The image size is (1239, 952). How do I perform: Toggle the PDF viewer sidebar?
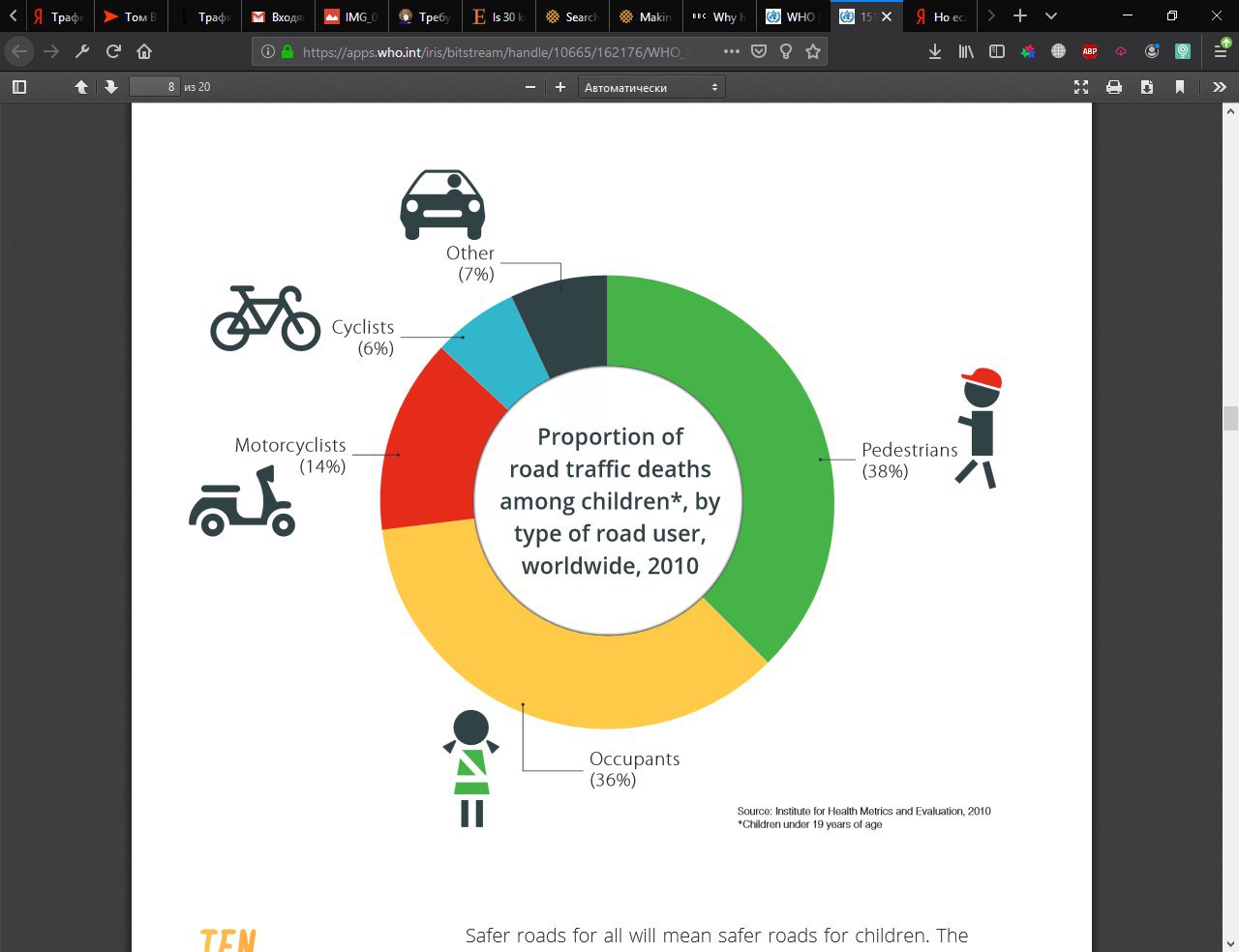(x=18, y=87)
